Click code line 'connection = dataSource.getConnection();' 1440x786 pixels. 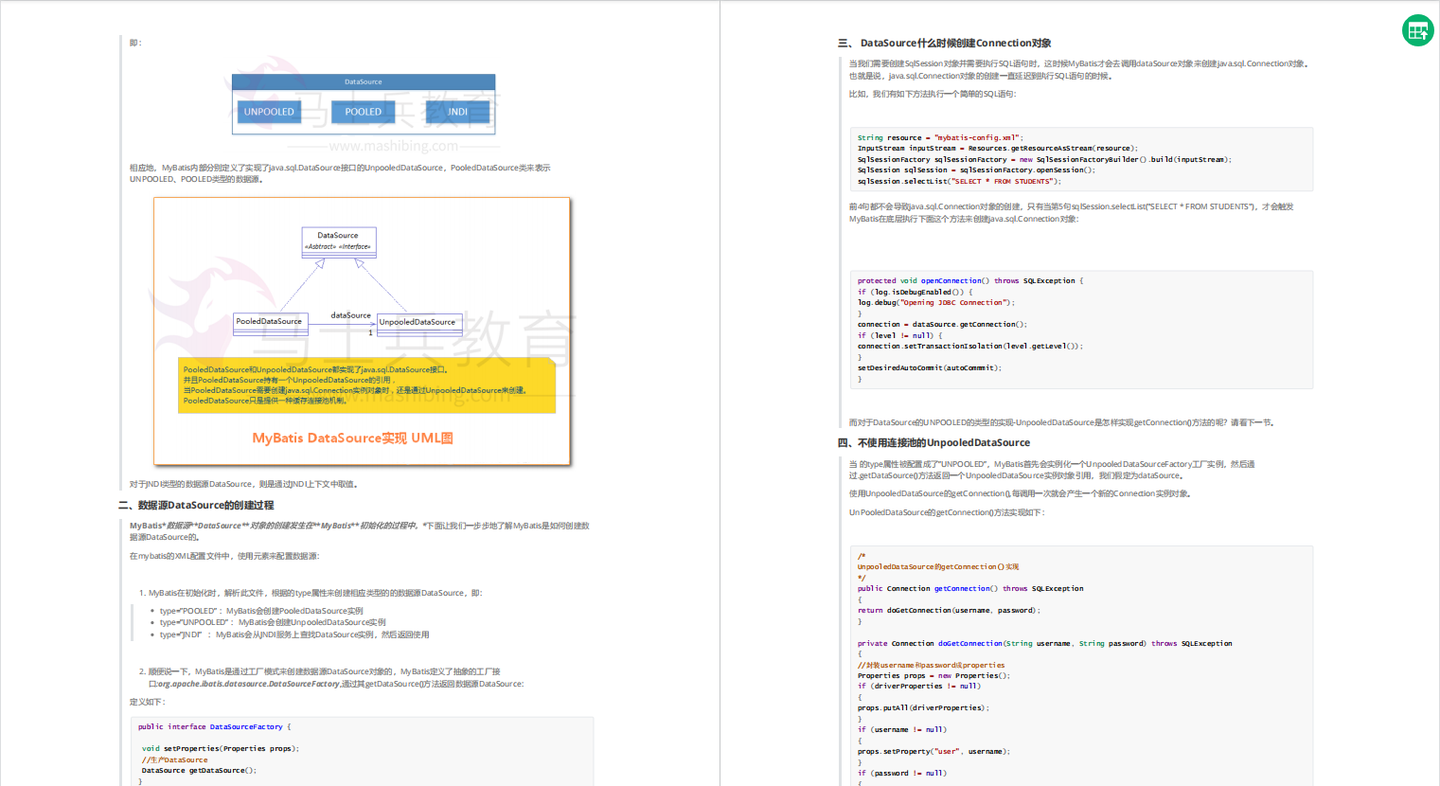tap(941, 324)
